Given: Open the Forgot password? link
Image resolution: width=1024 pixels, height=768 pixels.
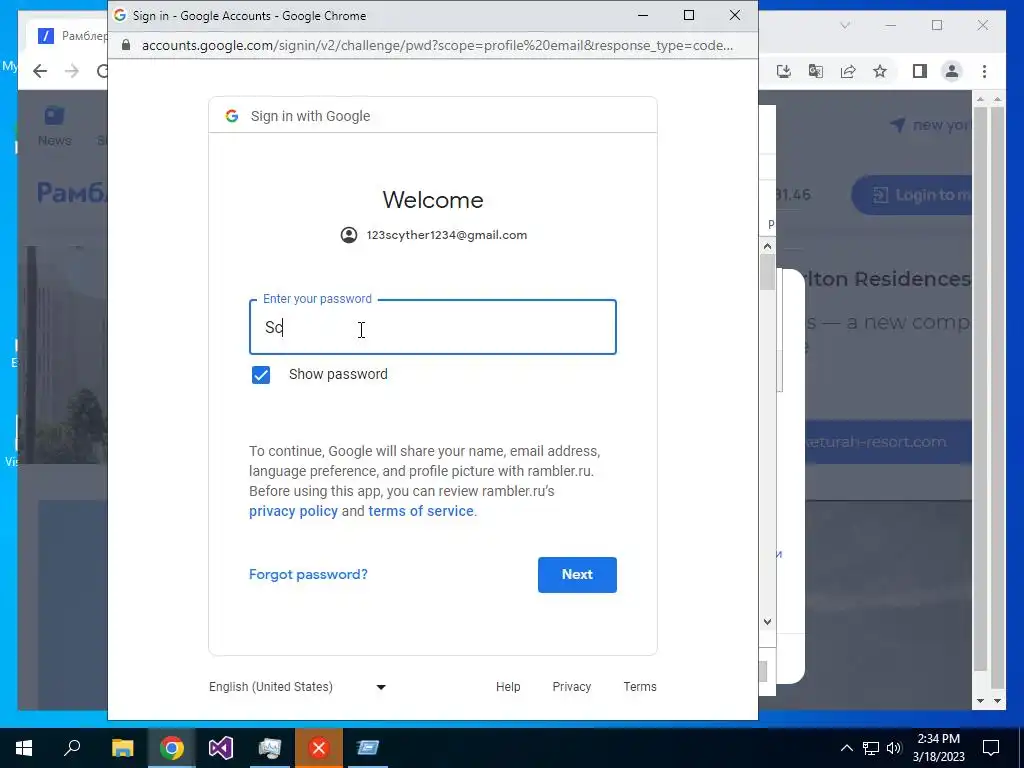Looking at the screenshot, I should [x=308, y=575].
